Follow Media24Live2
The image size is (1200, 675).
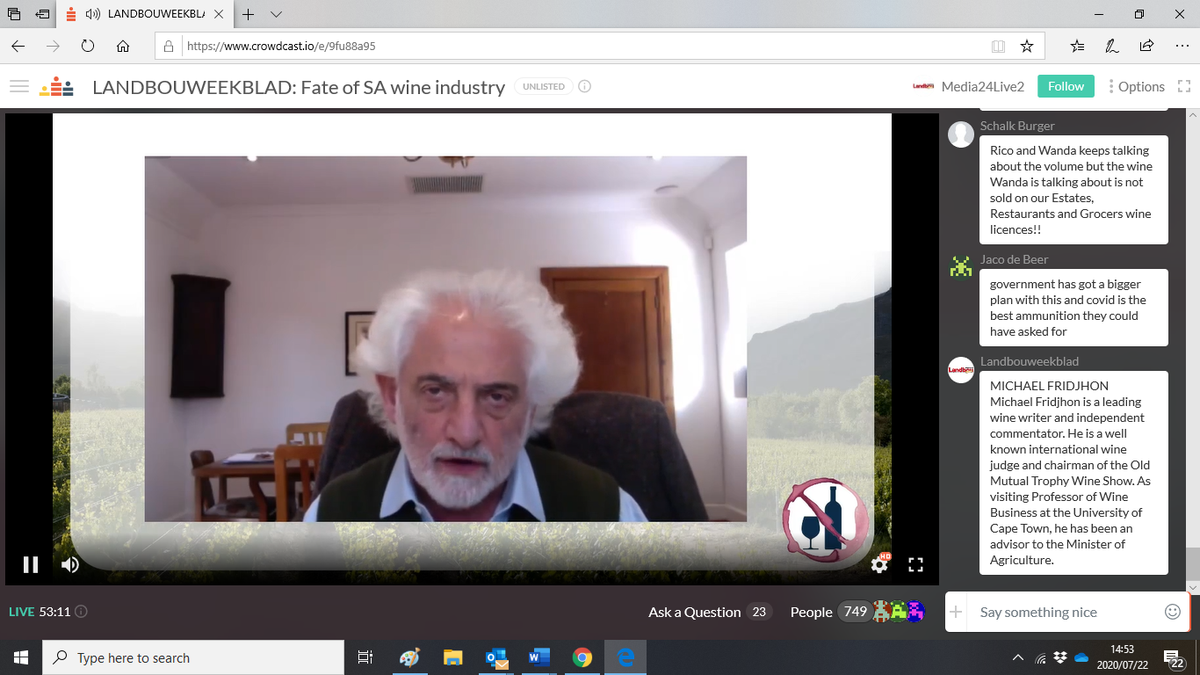pos(1066,86)
